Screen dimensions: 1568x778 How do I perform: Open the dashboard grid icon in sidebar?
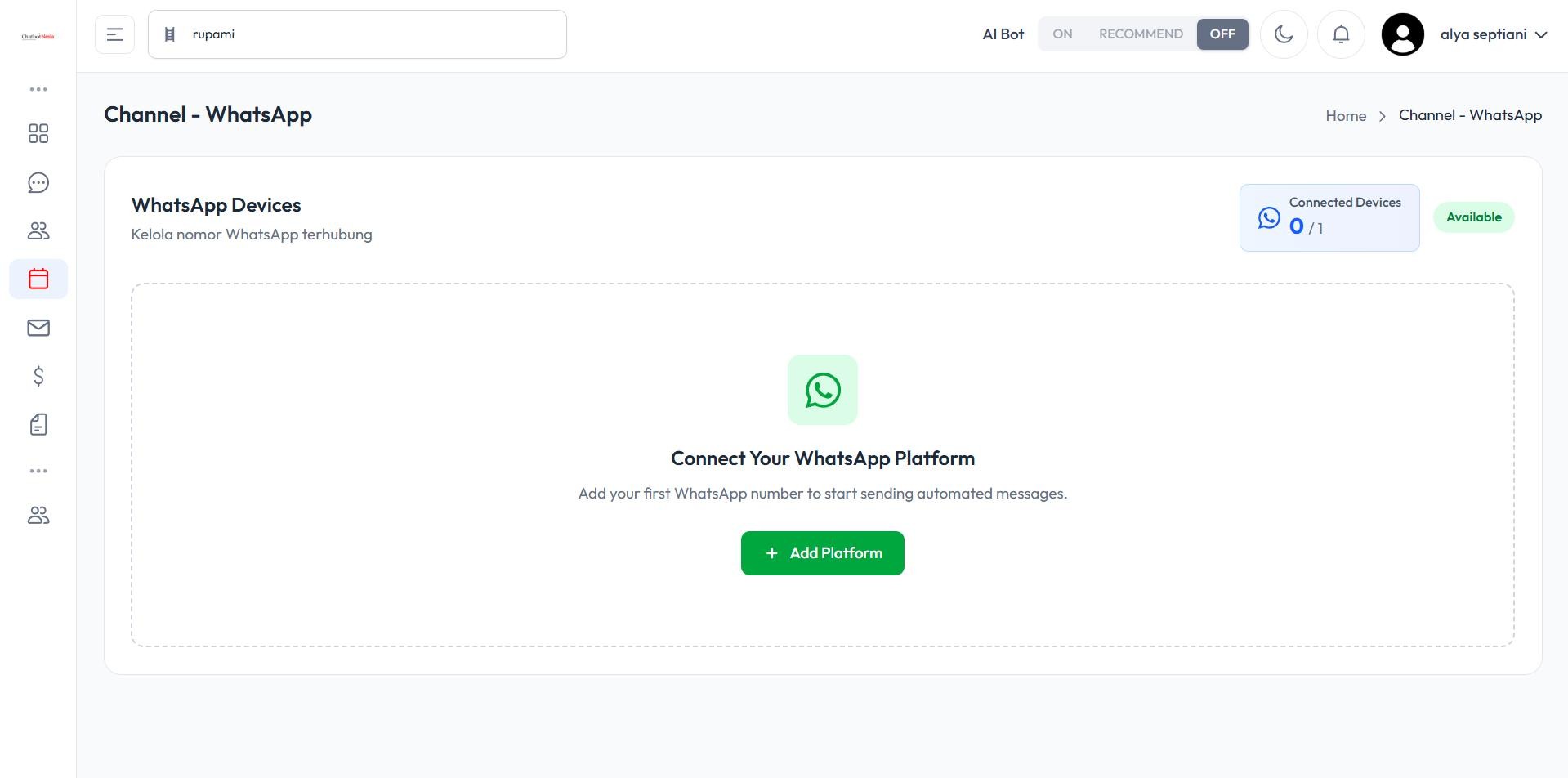pos(38,133)
